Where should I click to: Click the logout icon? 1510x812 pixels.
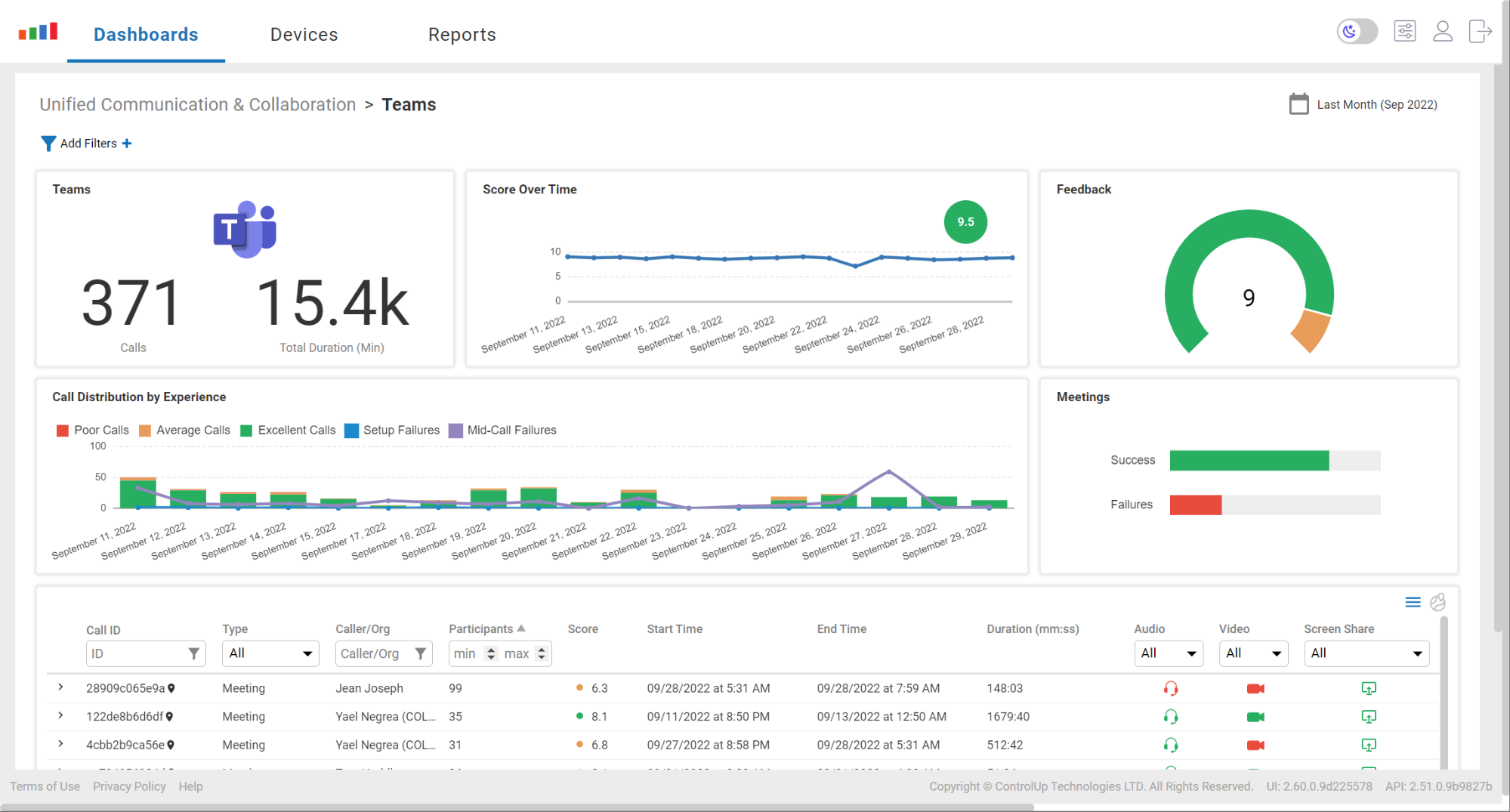pyautogui.click(x=1480, y=32)
